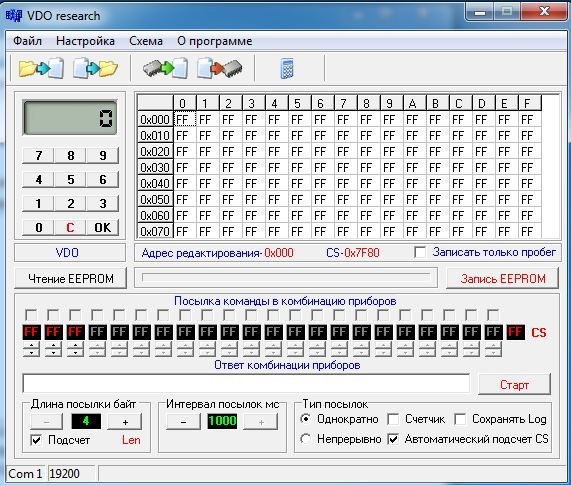Click the third command byte spinner
The height and width of the screenshot is (485, 571).
pos(75,350)
